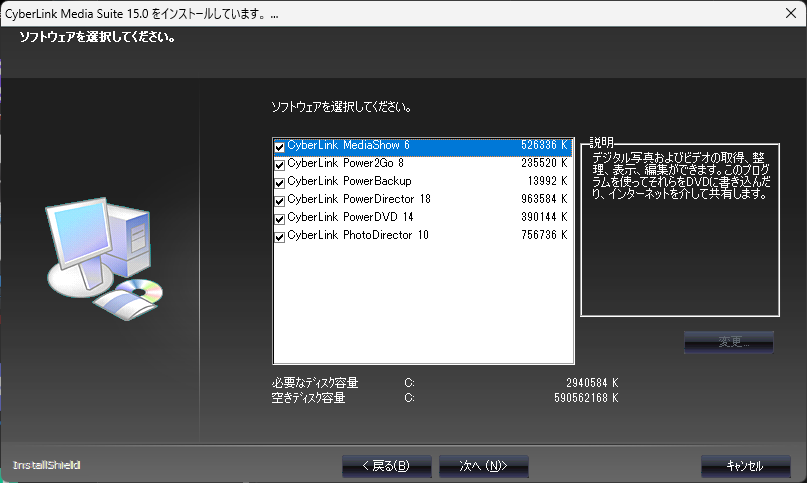Click the 235520 K size value
The height and width of the screenshot is (483, 807).
pos(544,163)
